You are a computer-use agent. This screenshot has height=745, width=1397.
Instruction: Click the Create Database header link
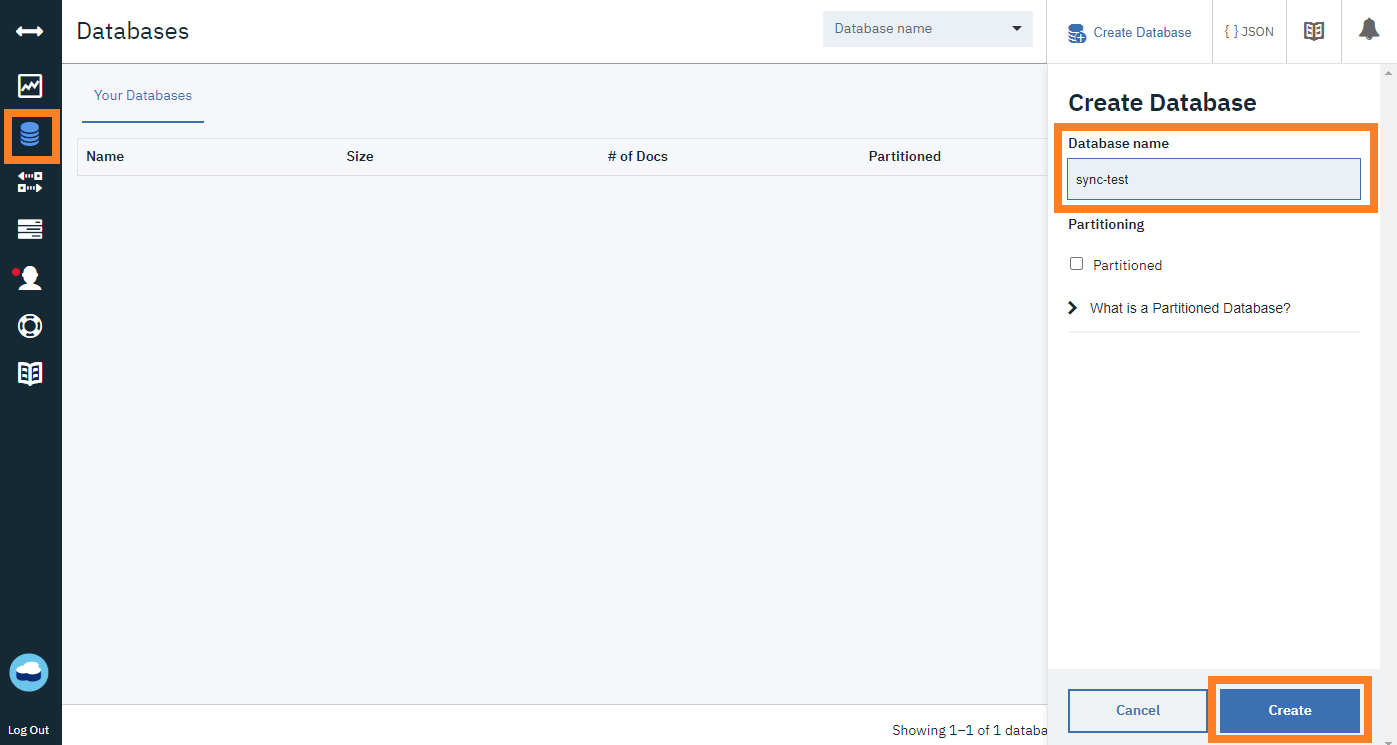tap(1130, 32)
